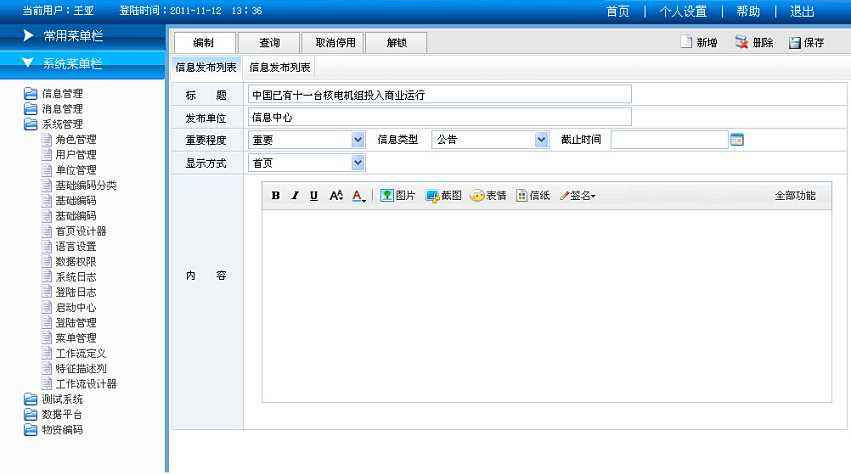Open 帮助 in top navigation

tap(748, 11)
